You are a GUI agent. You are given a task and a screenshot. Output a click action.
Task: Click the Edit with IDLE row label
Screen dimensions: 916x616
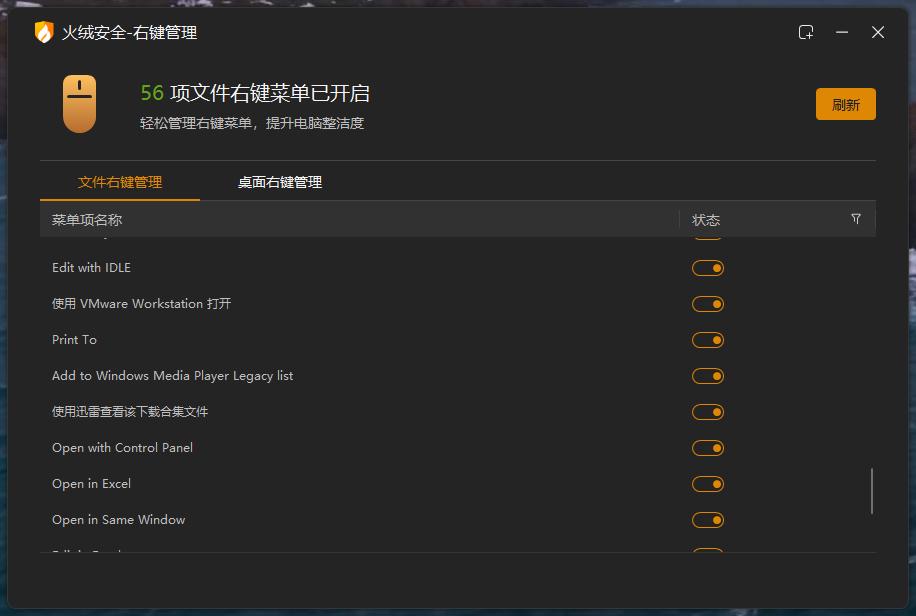pyautogui.click(x=91, y=268)
